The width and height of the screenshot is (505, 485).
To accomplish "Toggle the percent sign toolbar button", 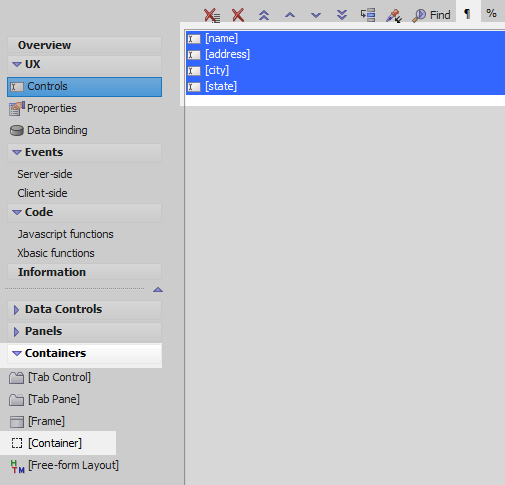I will [491, 13].
